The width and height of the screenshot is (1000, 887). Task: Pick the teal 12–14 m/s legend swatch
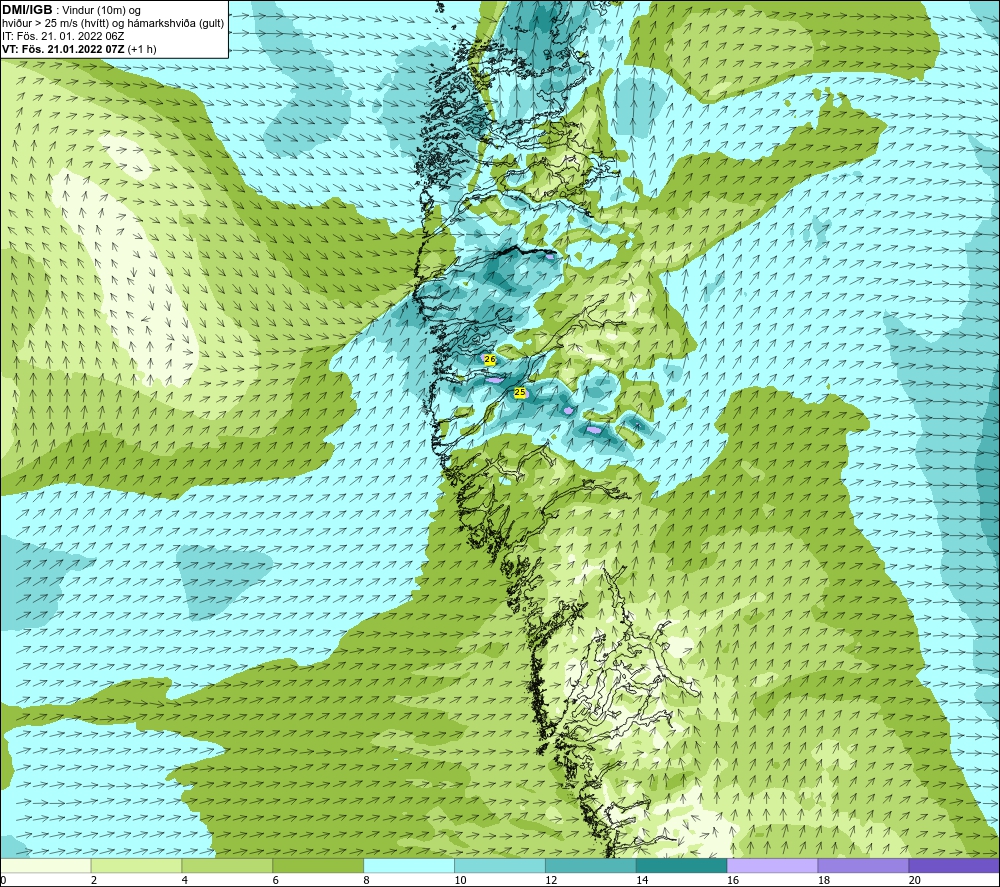[x=591, y=865]
